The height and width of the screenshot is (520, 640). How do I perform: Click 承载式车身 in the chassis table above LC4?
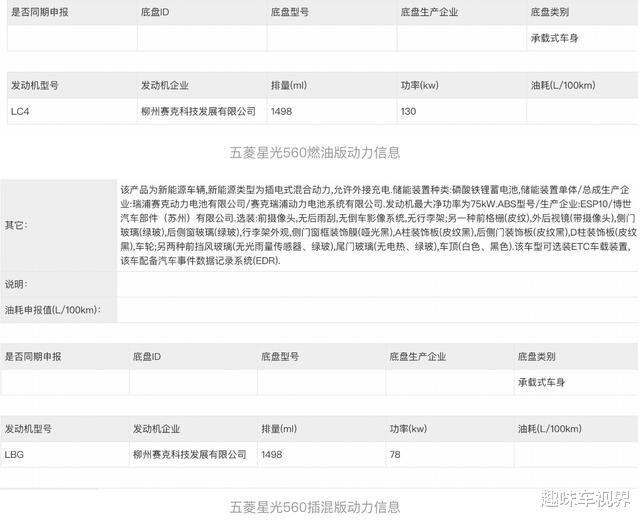coord(554,38)
